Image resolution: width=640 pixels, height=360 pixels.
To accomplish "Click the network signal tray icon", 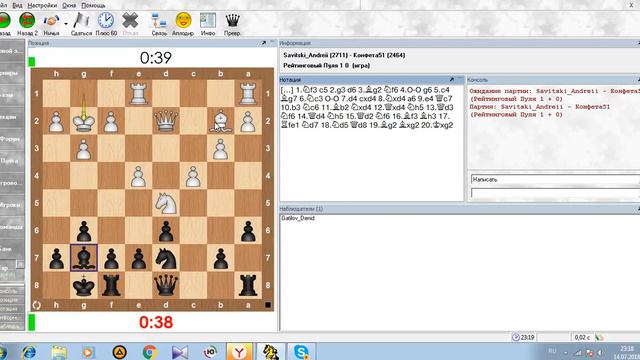I will [x=578, y=353].
